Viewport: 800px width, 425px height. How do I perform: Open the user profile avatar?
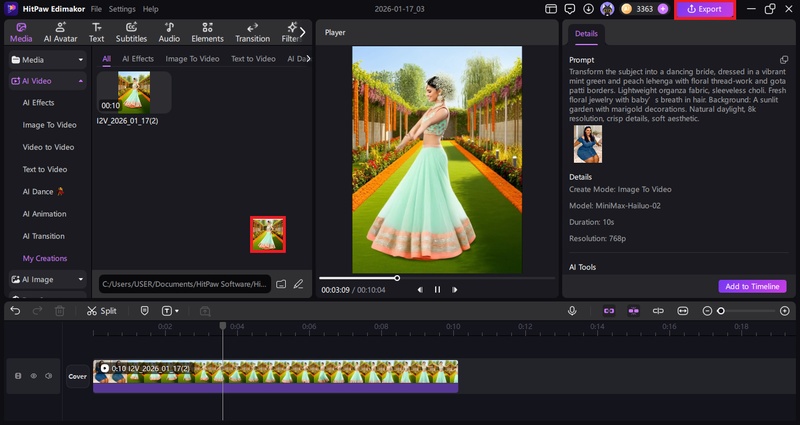tap(607, 9)
